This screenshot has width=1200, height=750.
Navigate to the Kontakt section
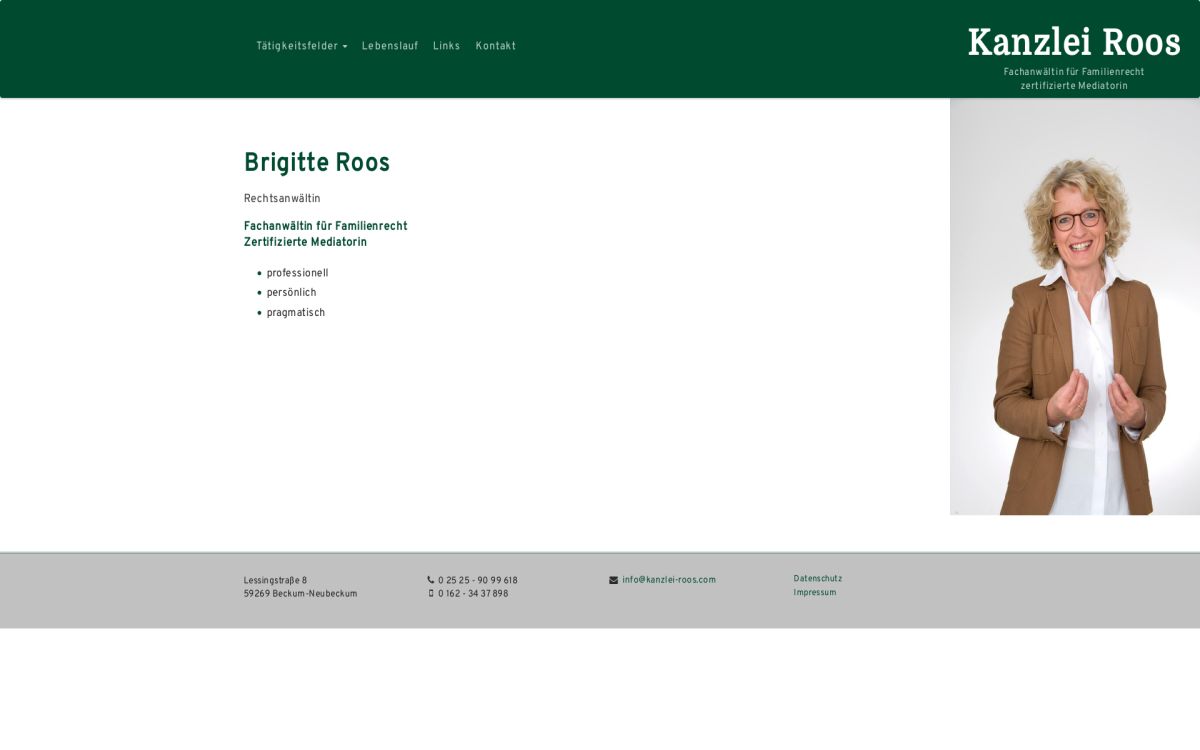click(x=496, y=46)
